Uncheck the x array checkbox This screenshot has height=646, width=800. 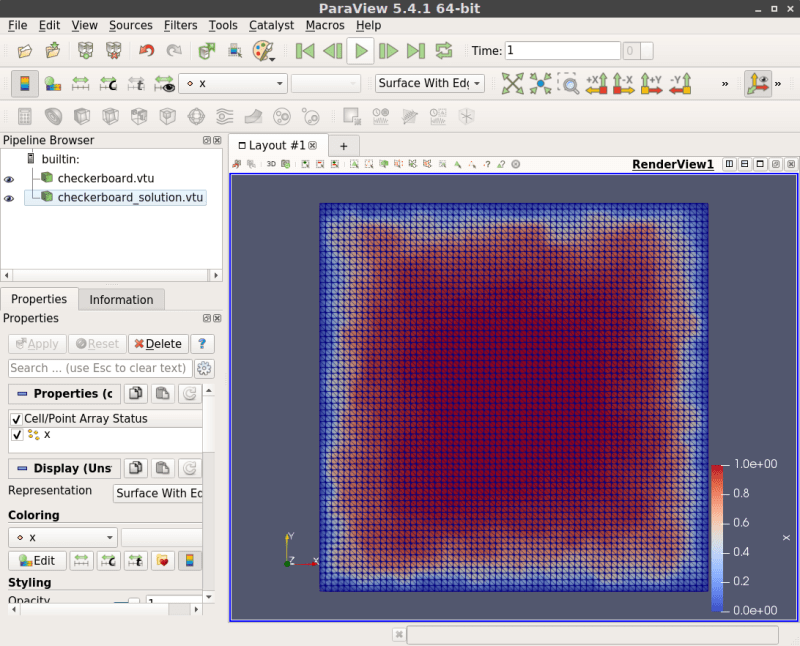pyautogui.click(x=17, y=435)
